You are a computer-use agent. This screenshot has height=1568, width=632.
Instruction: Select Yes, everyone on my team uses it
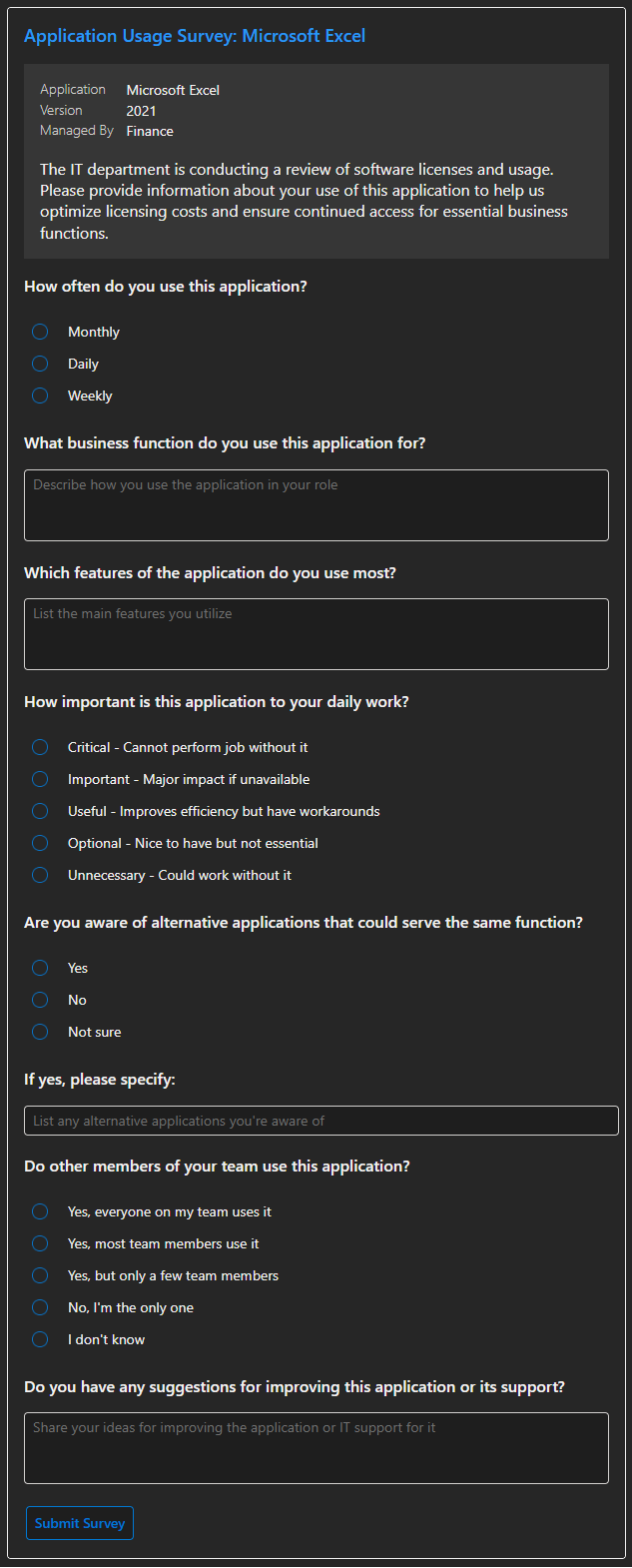coord(40,1211)
